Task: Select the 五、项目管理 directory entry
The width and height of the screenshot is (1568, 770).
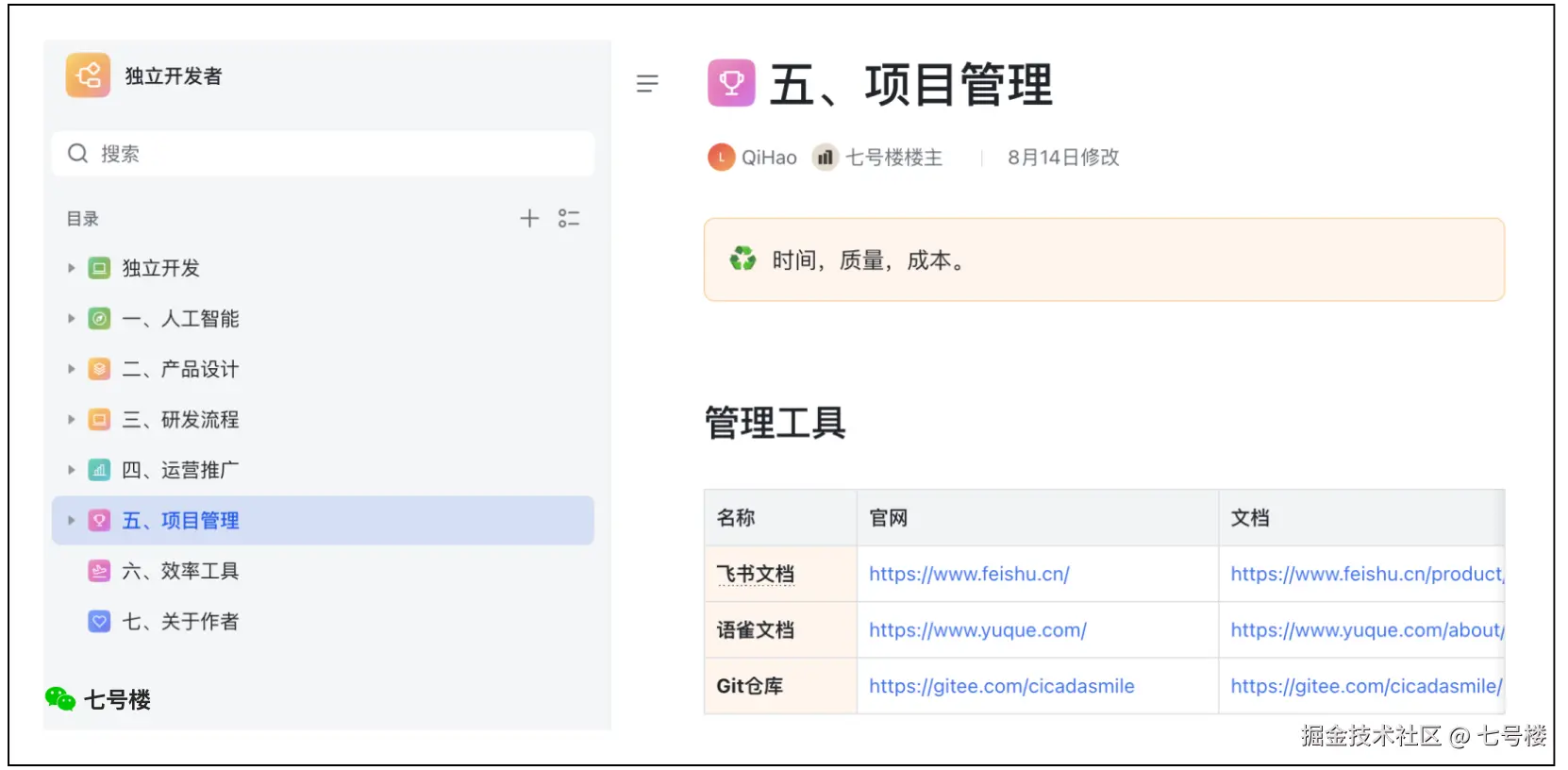Action: [x=323, y=521]
